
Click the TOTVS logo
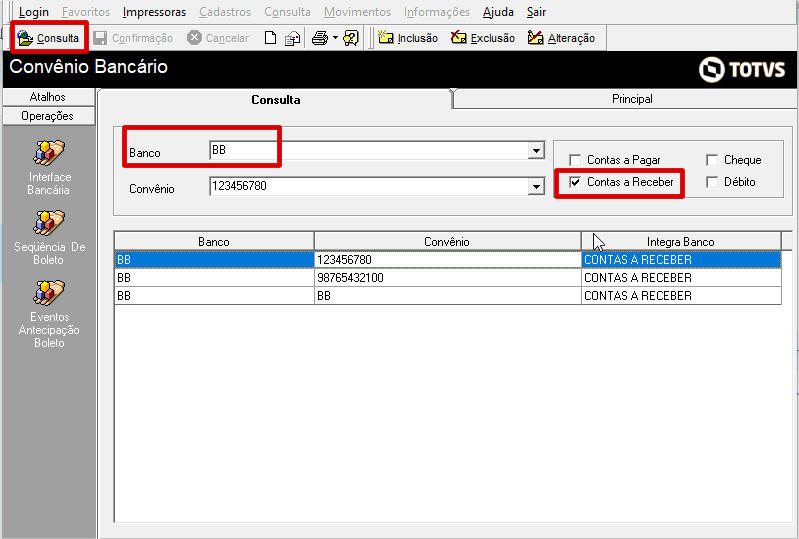click(741, 69)
